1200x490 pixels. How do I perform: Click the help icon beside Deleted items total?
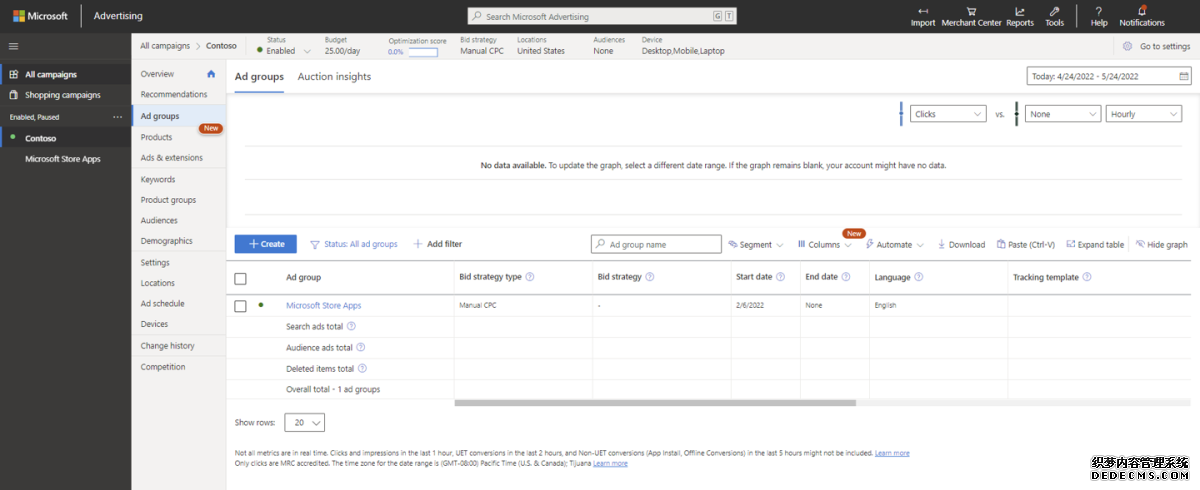pos(362,368)
